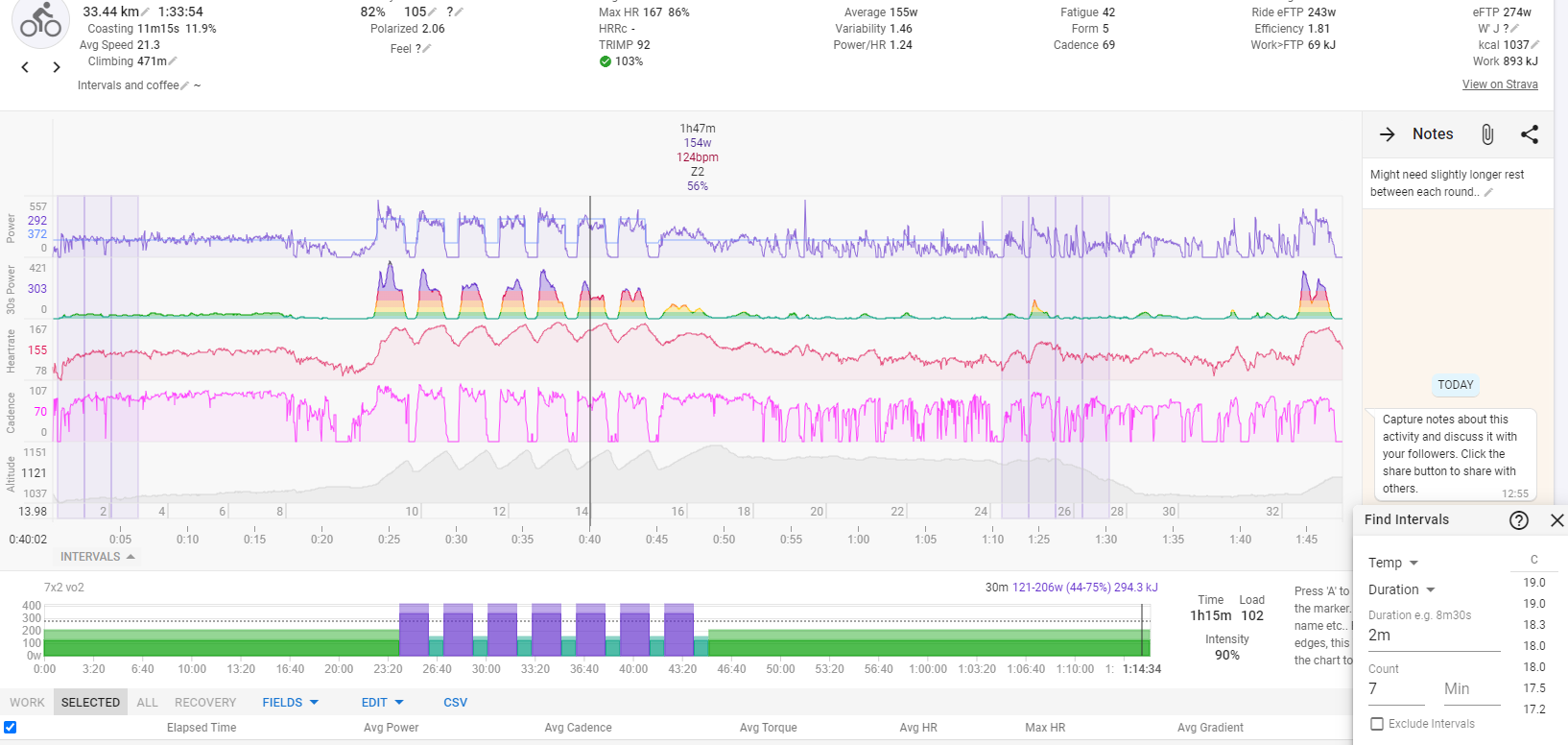Edit the 471m climbing pencil icon
The image size is (1568, 745).
click(x=173, y=61)
